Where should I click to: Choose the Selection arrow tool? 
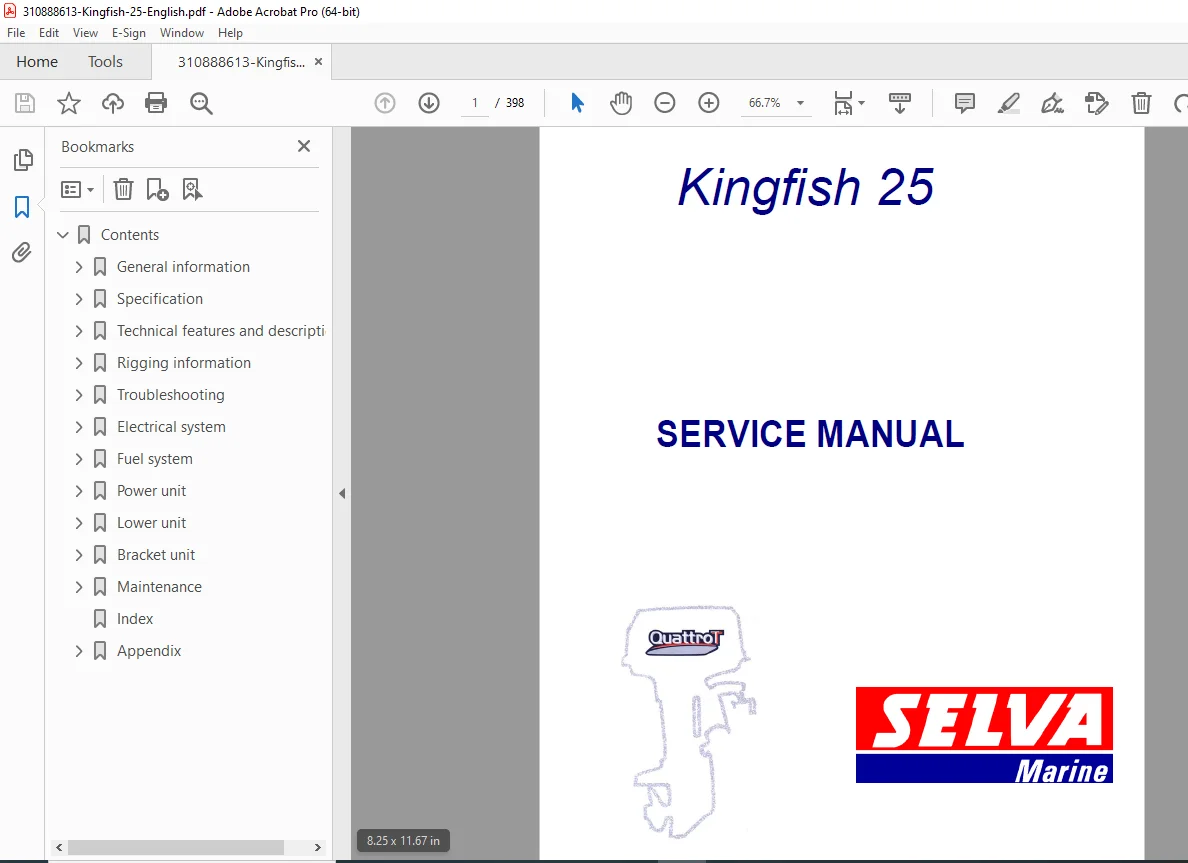577,103
